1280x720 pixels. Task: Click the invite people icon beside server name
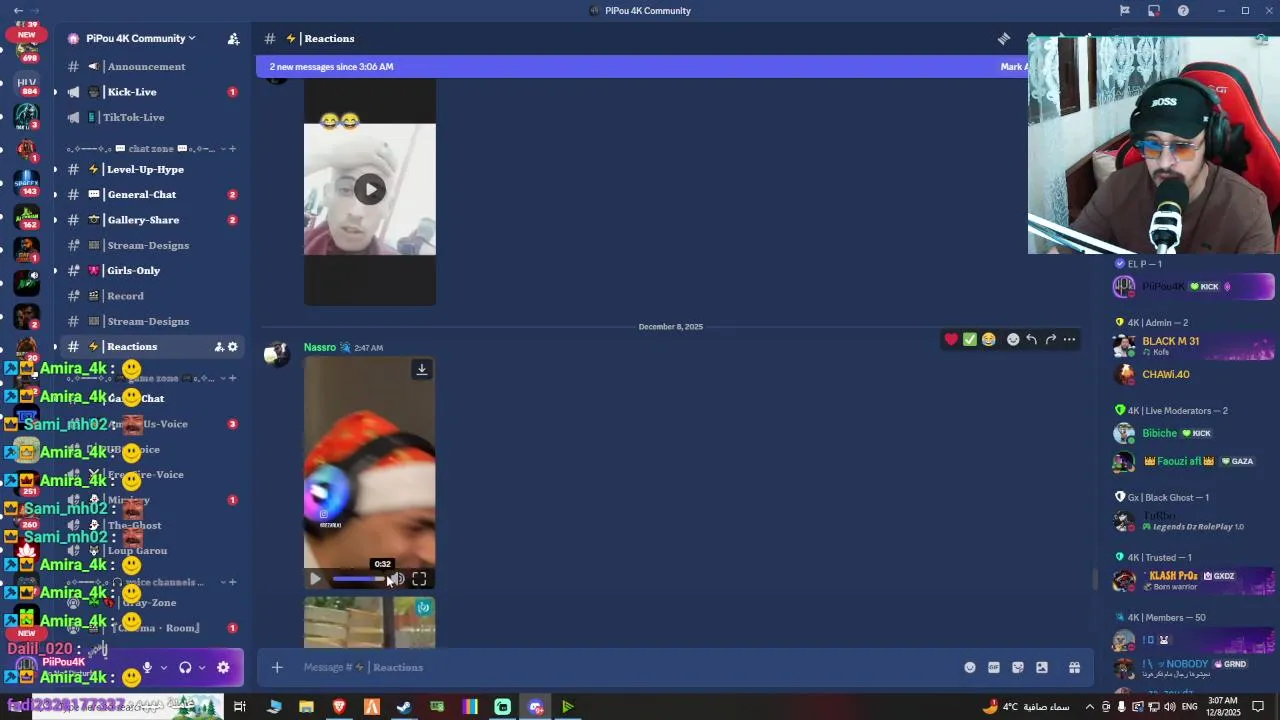coord(233,38)
